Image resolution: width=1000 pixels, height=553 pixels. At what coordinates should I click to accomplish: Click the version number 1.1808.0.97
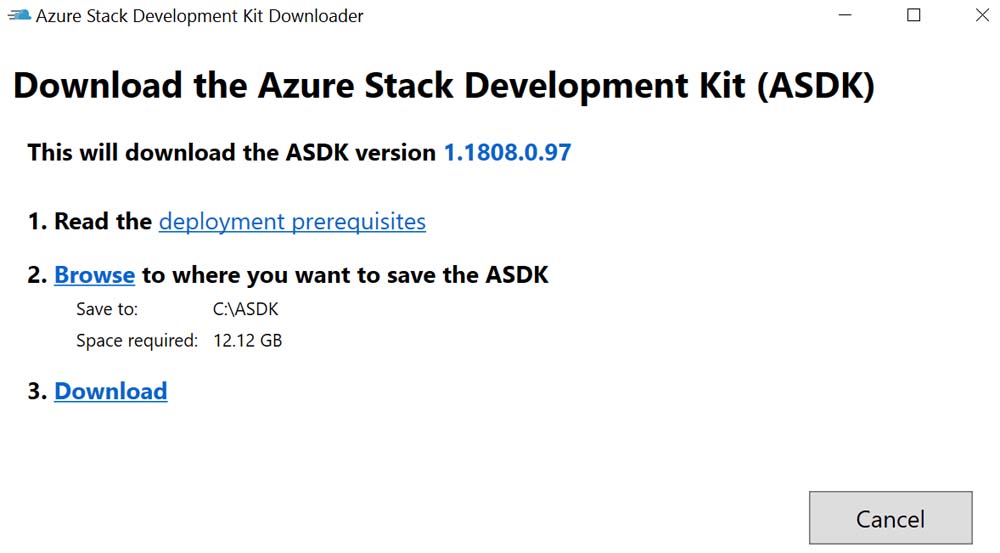(x=507, y=152)
